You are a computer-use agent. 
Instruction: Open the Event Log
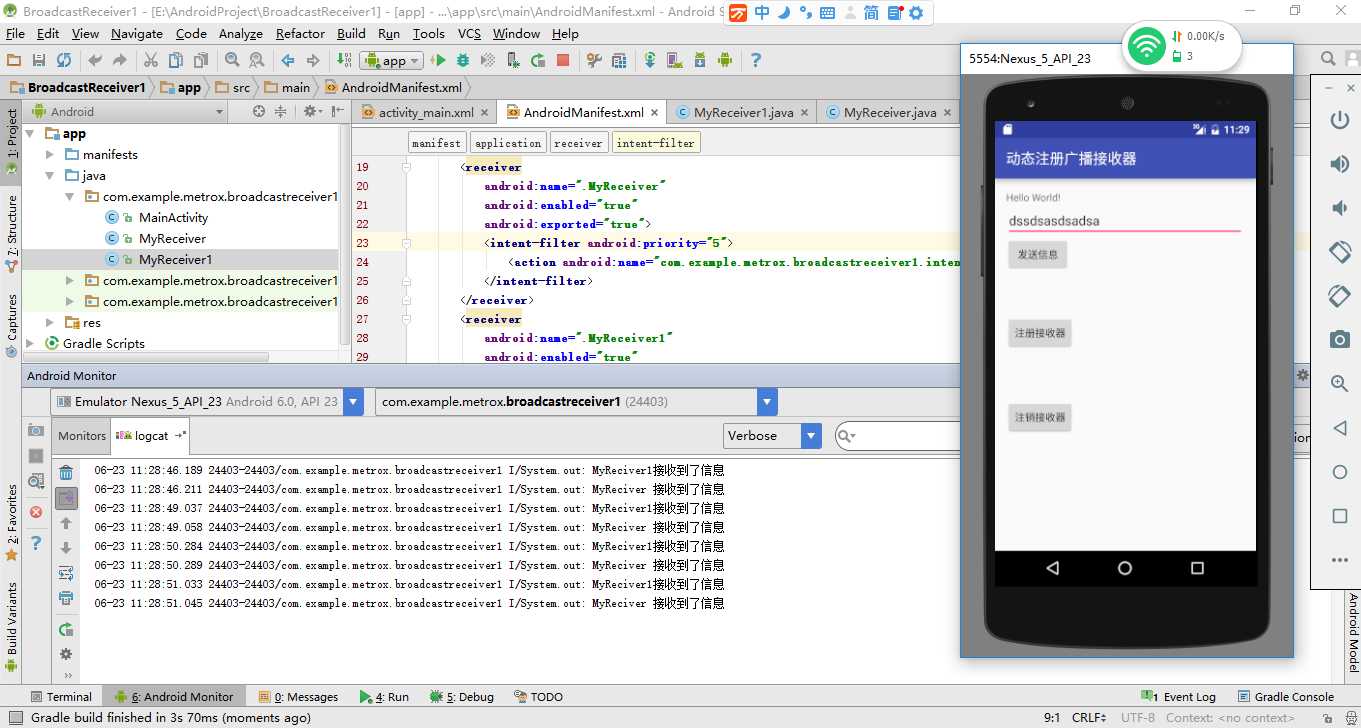pyautogui.click(x=1179, y=696)
